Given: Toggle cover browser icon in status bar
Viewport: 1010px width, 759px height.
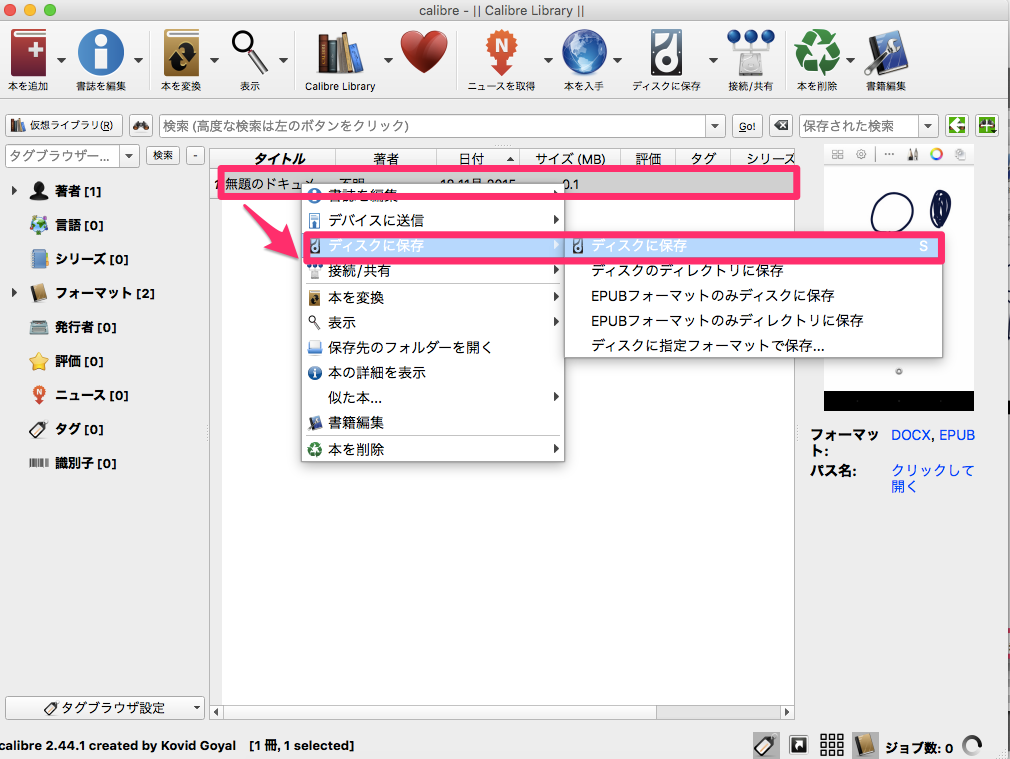Looking at the screenshot, I should coord(799,746).
